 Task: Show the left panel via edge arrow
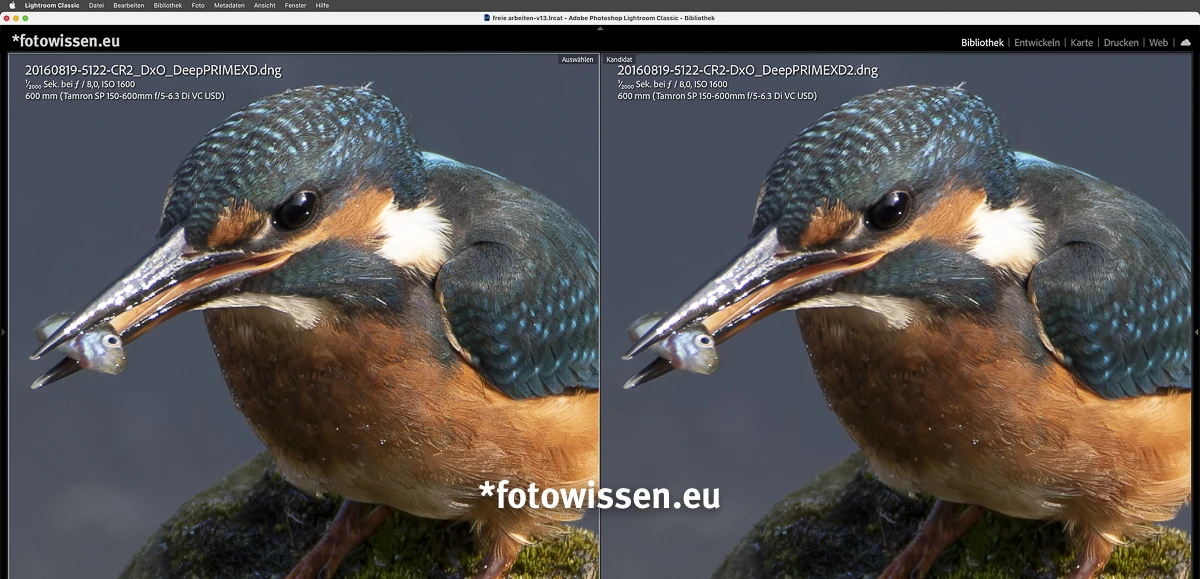click(x=4, y=332)
